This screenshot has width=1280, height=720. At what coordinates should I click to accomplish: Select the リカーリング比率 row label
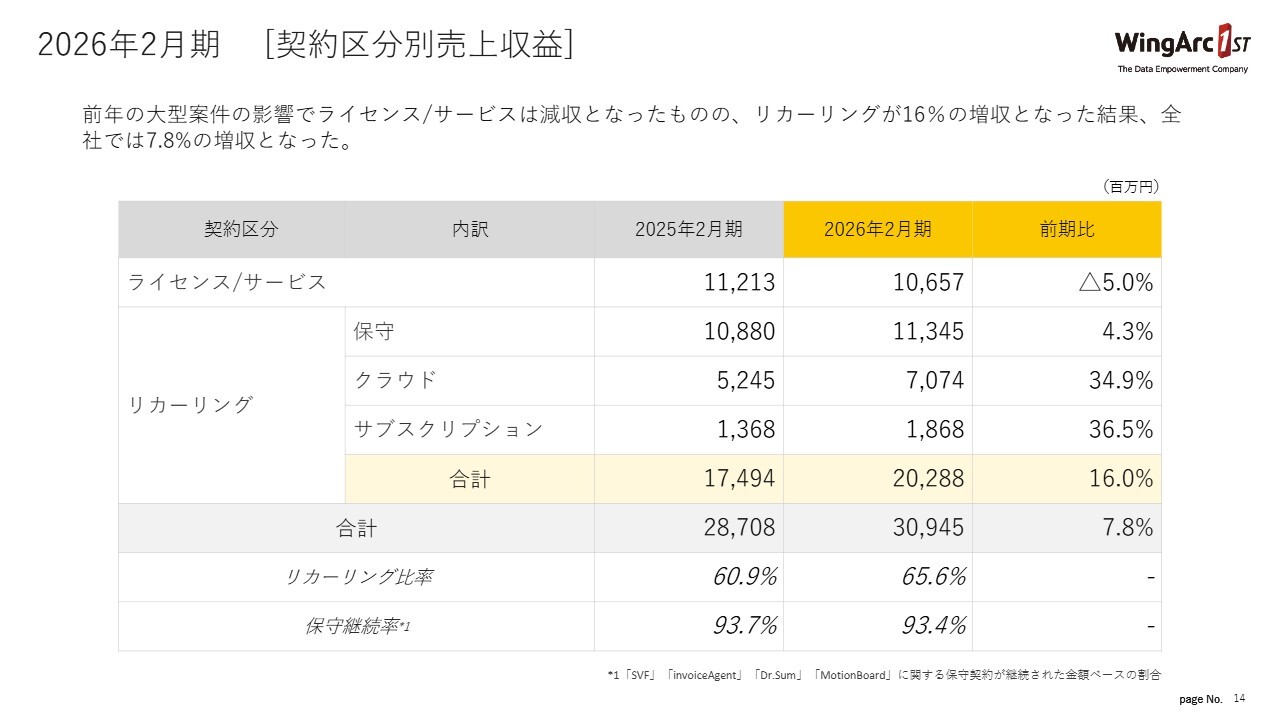(358, 577)
